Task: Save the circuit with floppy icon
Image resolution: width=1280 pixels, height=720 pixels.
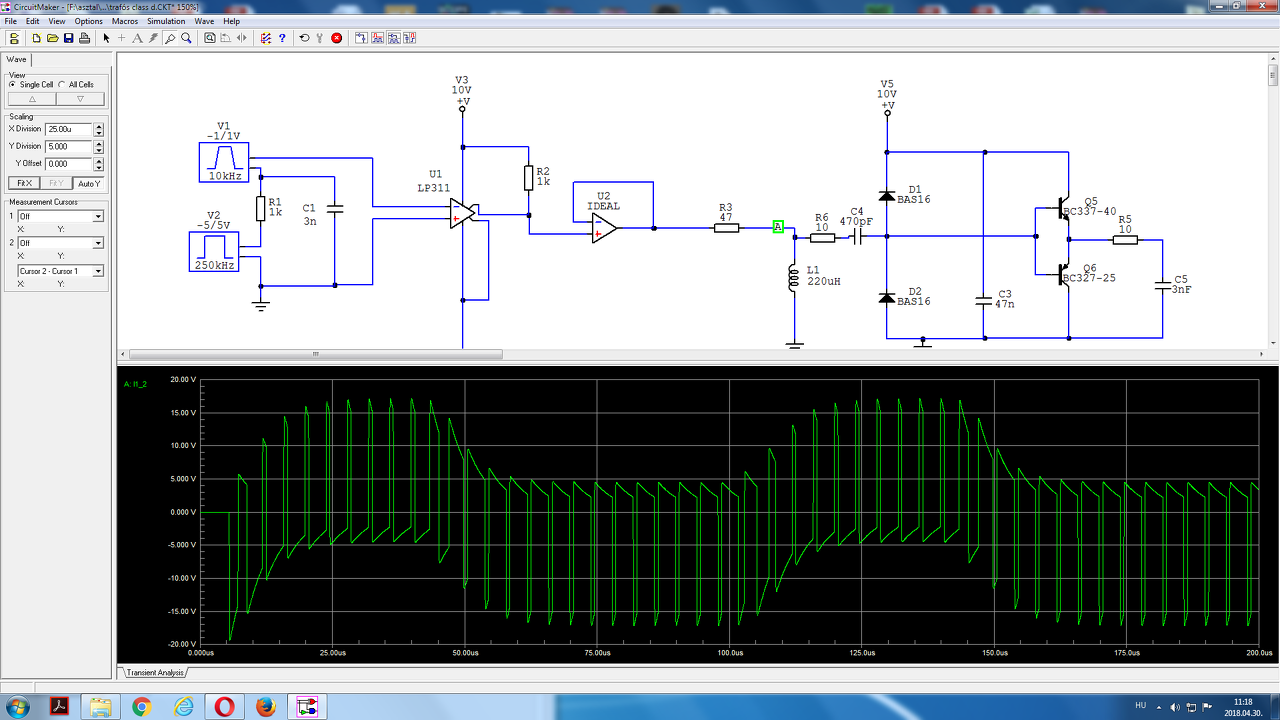Action: [x=68, y=38]
